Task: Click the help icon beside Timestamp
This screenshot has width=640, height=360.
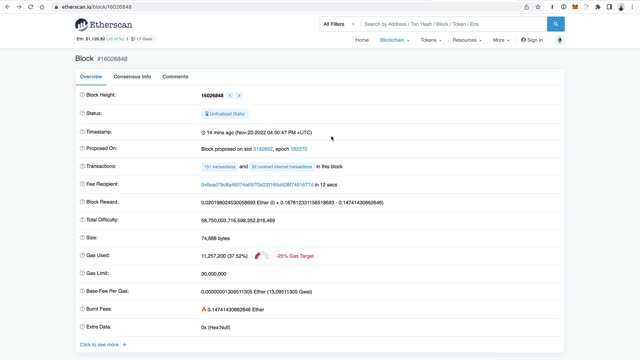Action: click(82, 132)
